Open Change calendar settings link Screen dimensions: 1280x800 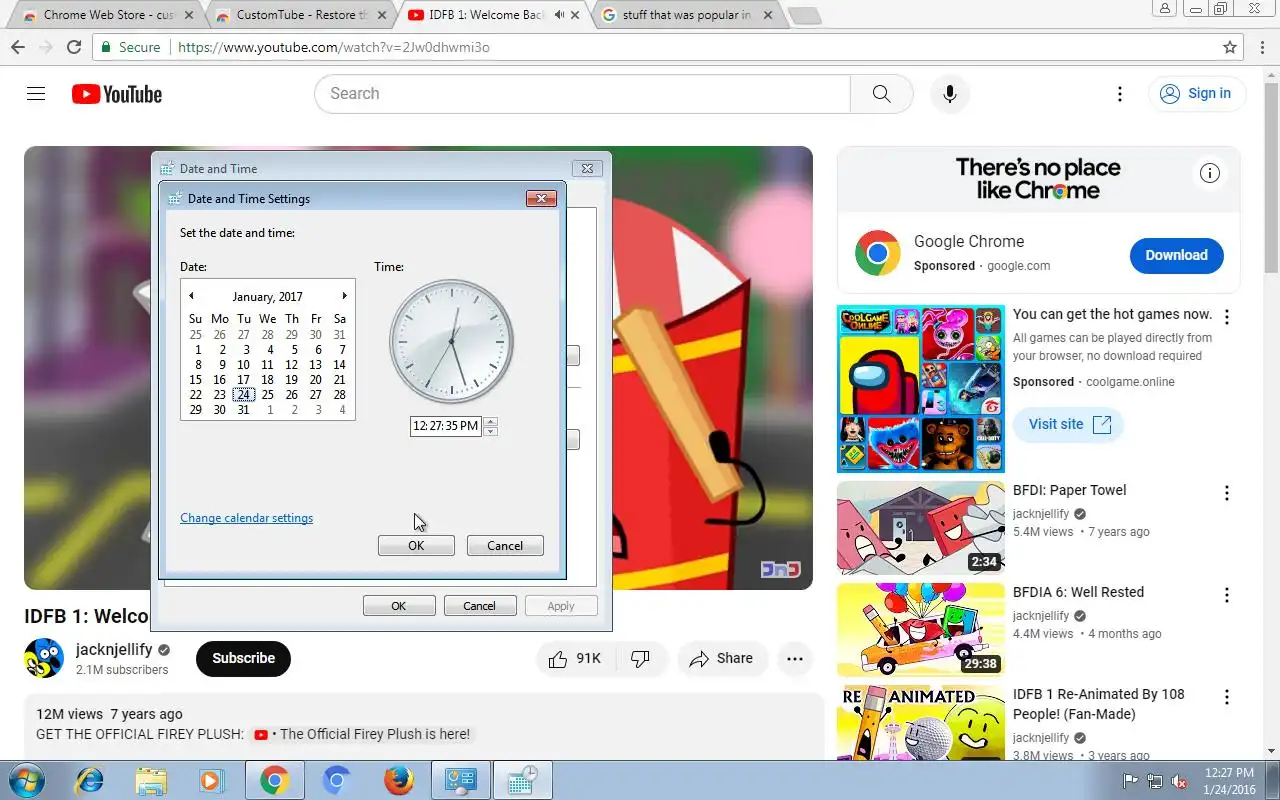(246, 518)
